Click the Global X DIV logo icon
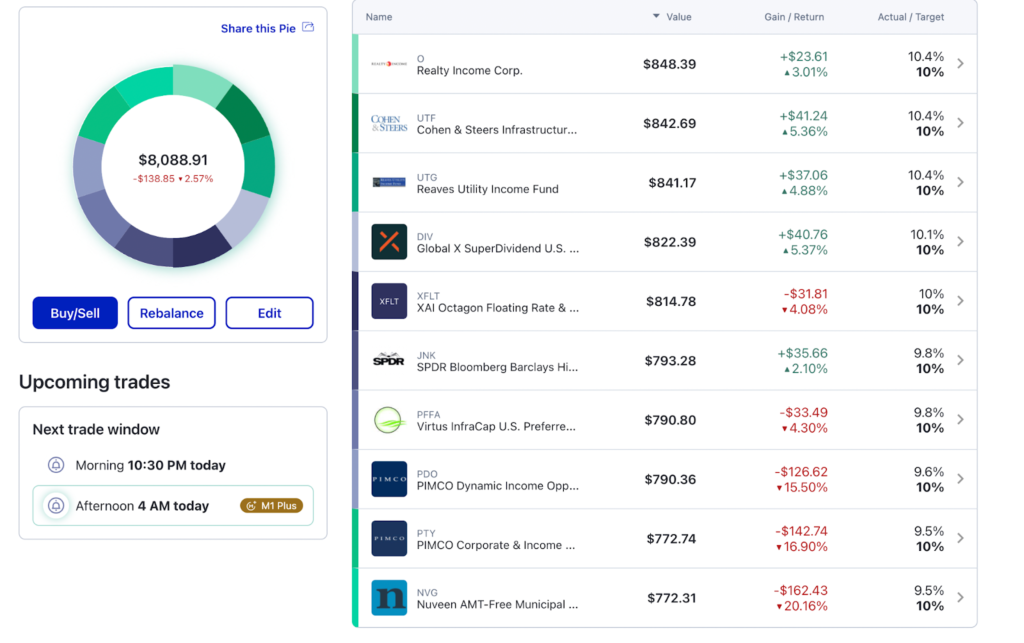Viewport: 1024px width, 643px height. [389, 242]
